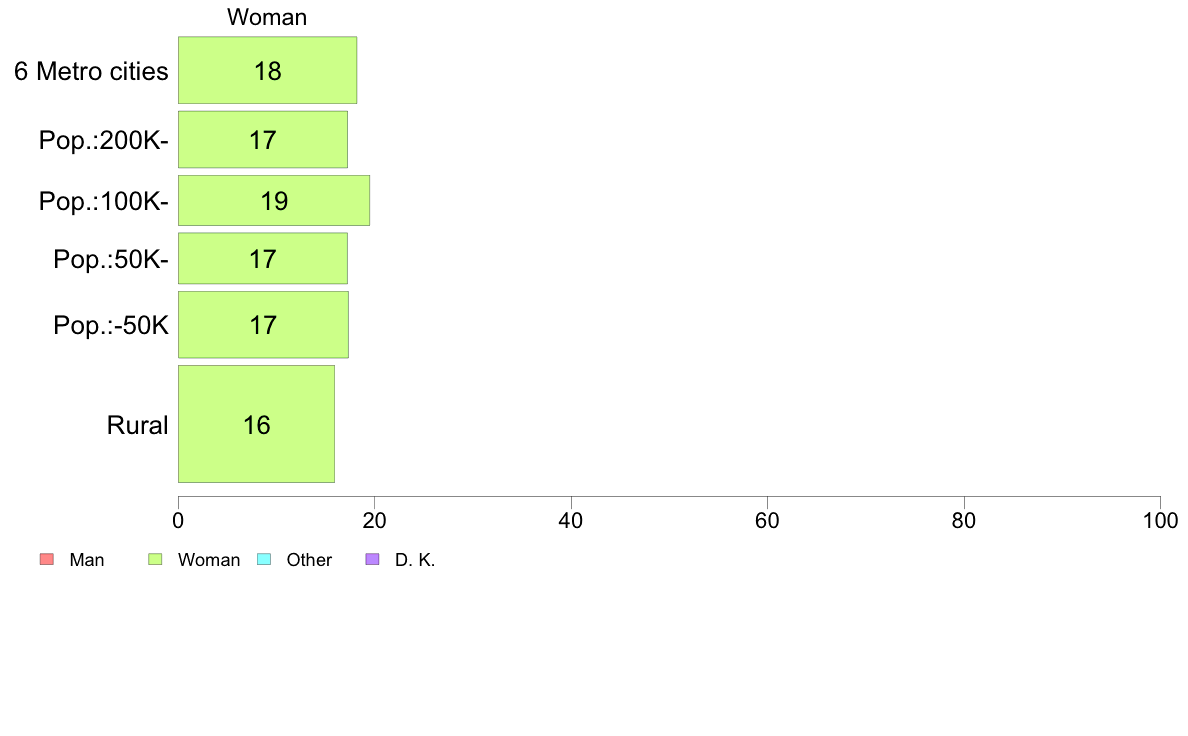This screenshot has height=736, width=1188.
Task: Click the 60 axis tick label
Action: click(x=768, y=521)
